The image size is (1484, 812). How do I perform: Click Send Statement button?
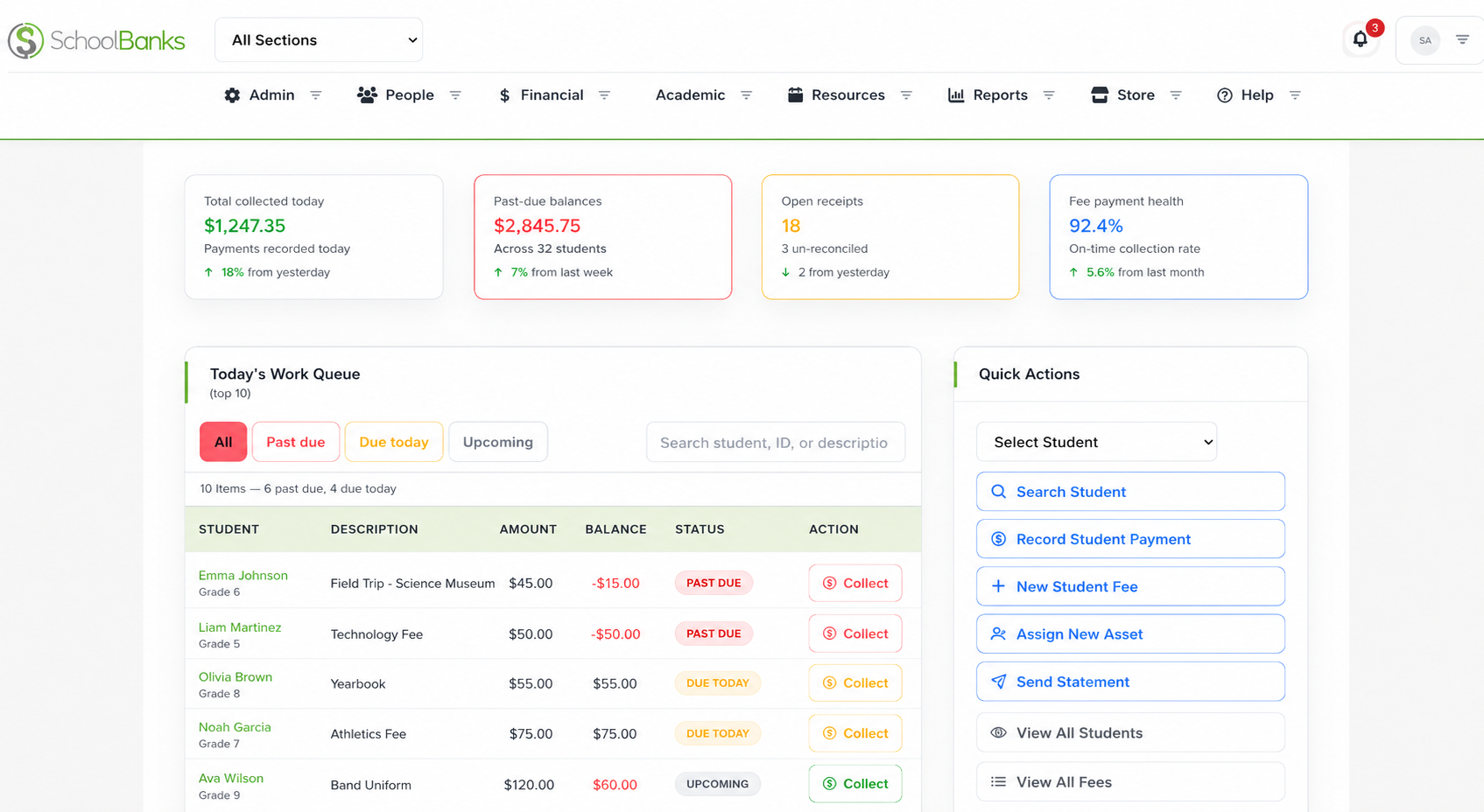1130,681
